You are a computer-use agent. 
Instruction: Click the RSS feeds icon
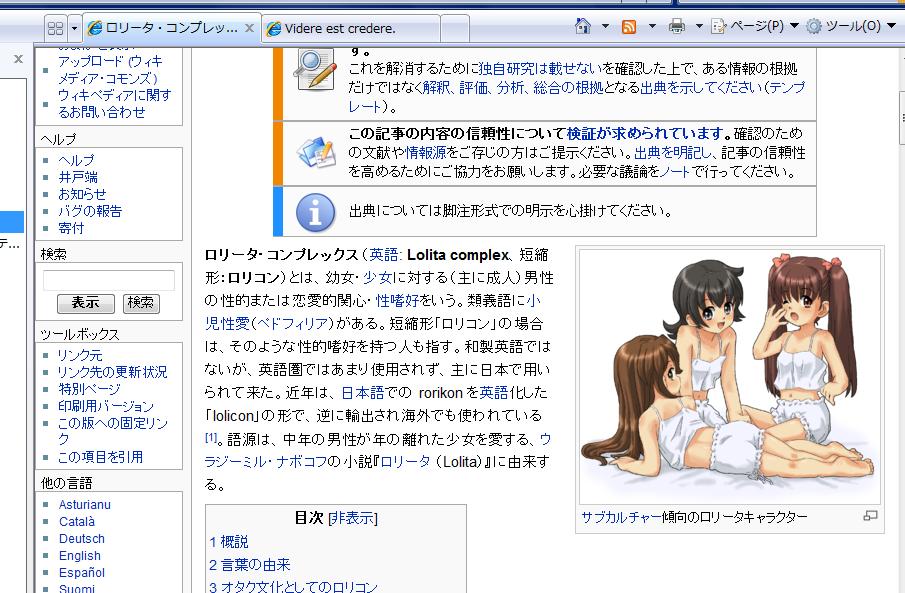click(629, 27)
